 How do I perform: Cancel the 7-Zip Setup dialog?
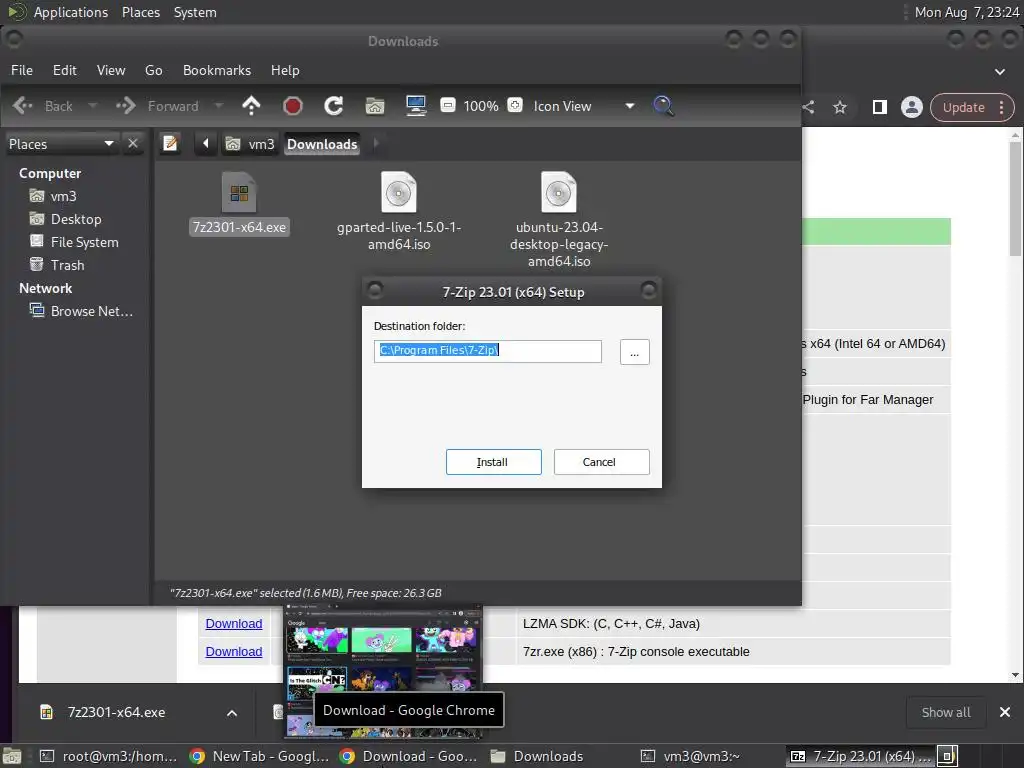601,462
